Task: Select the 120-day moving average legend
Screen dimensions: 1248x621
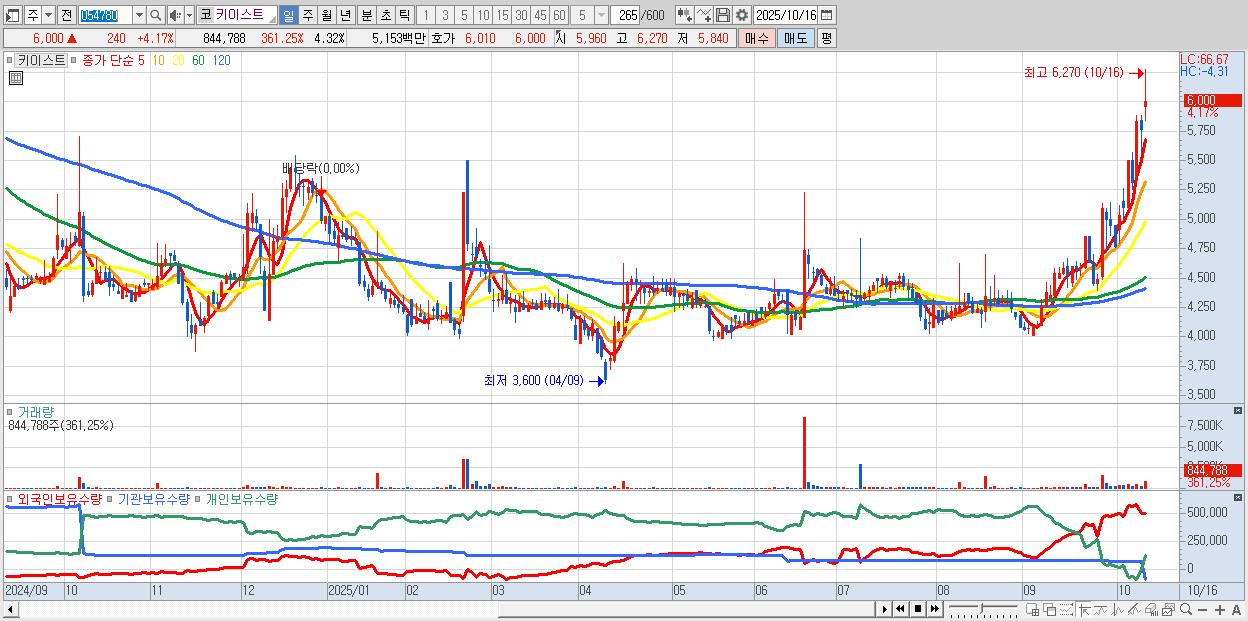Action: pyautogui.click(x=222, y=60)
